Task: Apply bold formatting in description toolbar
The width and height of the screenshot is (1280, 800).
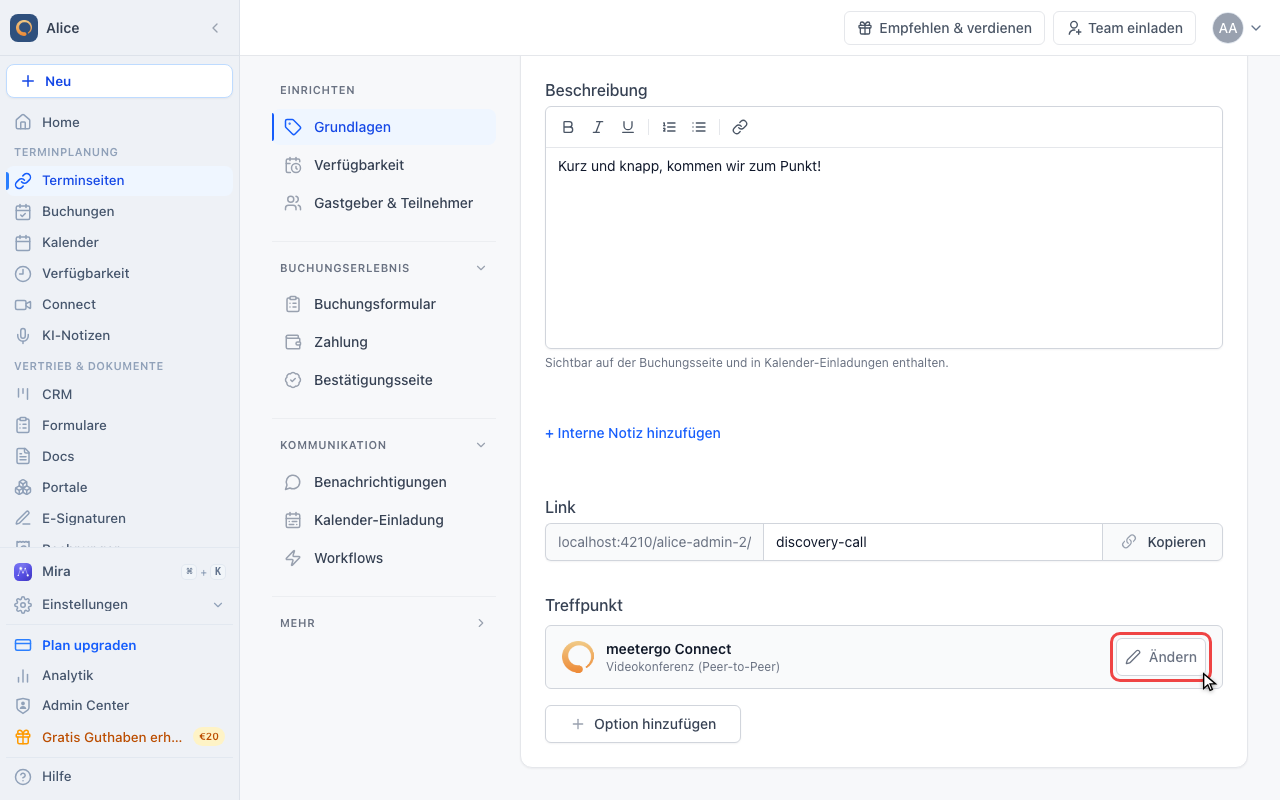Action: (x=568, y=127)
